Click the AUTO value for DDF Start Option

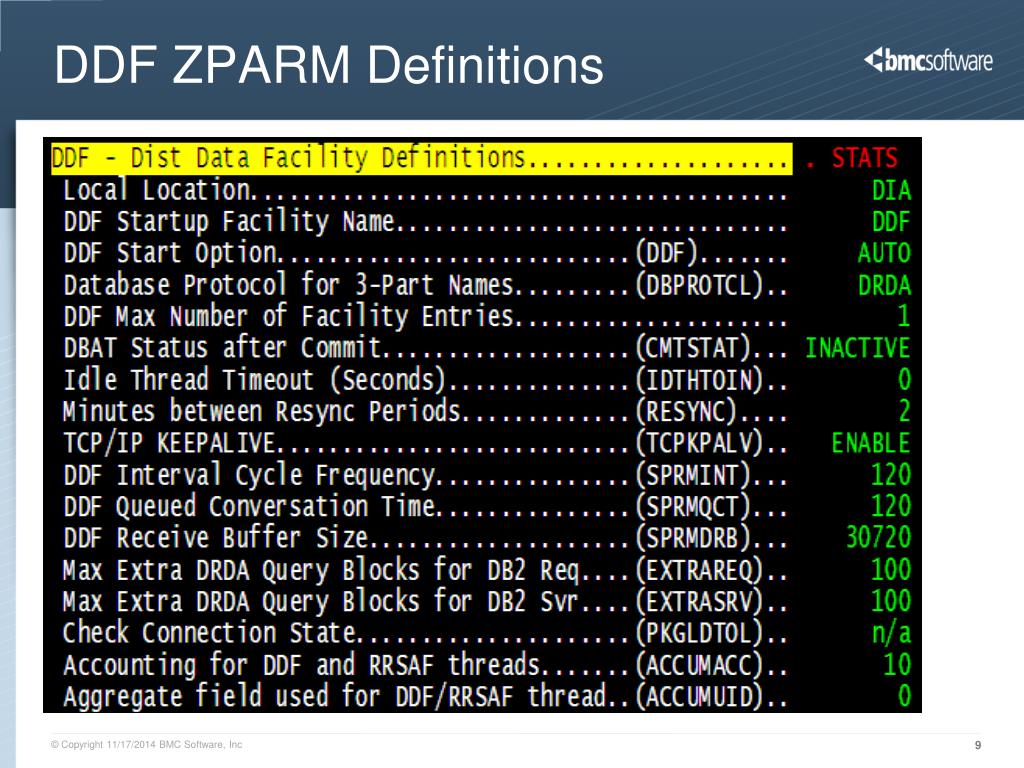(884, 253)
